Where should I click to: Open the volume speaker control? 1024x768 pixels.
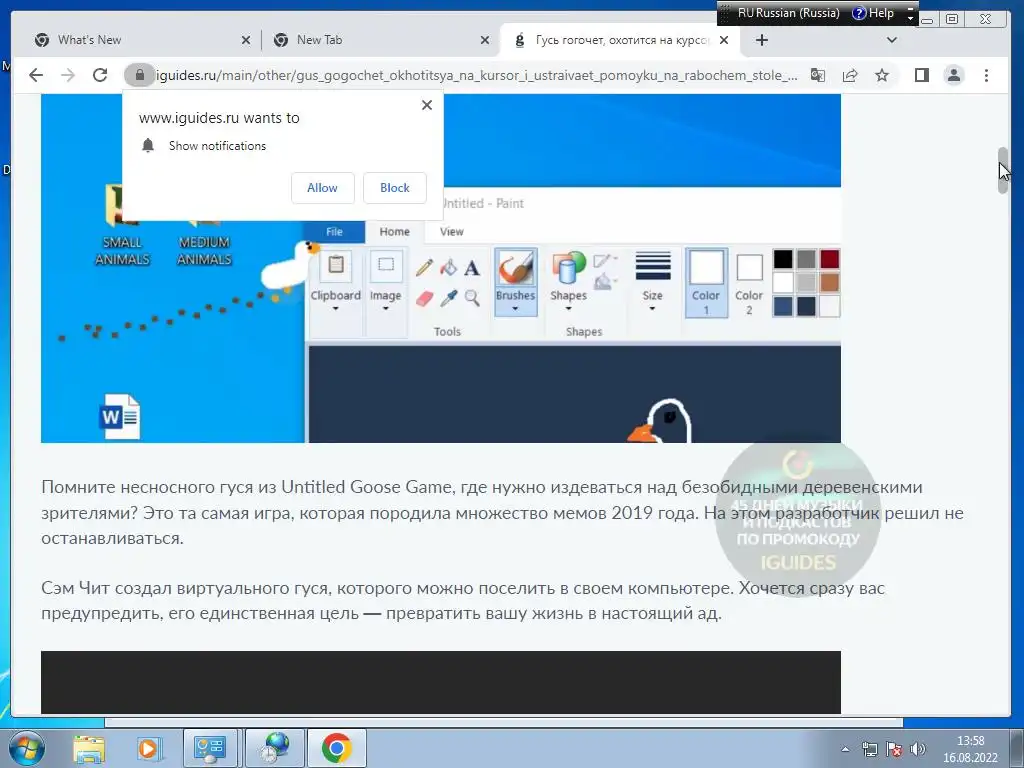coord(918,749)
